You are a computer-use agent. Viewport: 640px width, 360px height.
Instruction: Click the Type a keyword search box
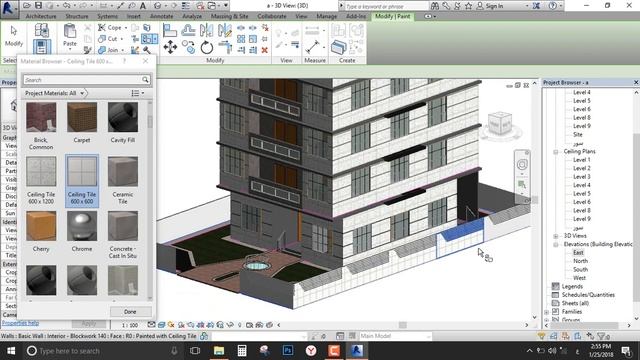click(x=386, y=6)
